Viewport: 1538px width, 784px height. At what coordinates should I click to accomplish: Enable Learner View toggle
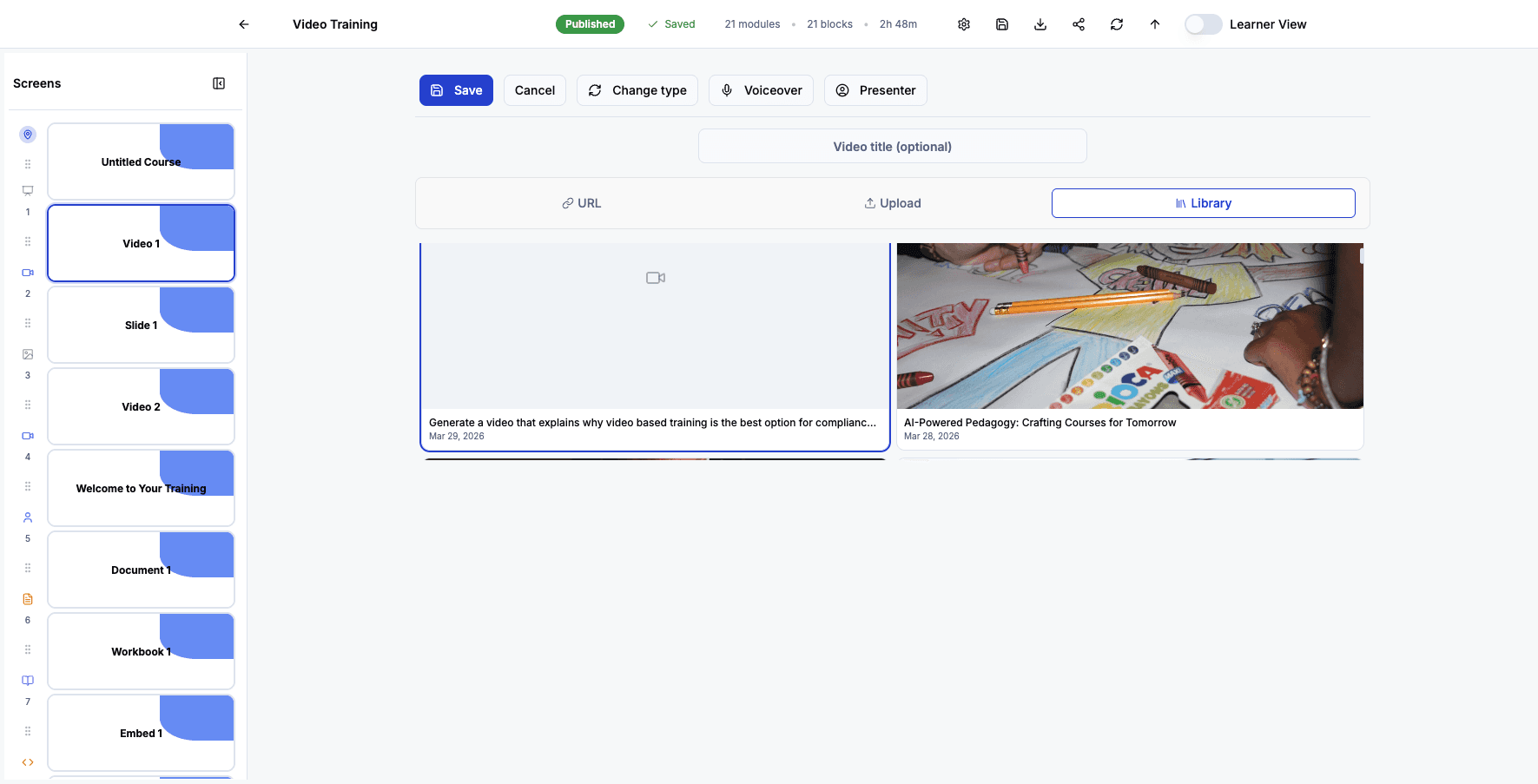[1204, 24]
